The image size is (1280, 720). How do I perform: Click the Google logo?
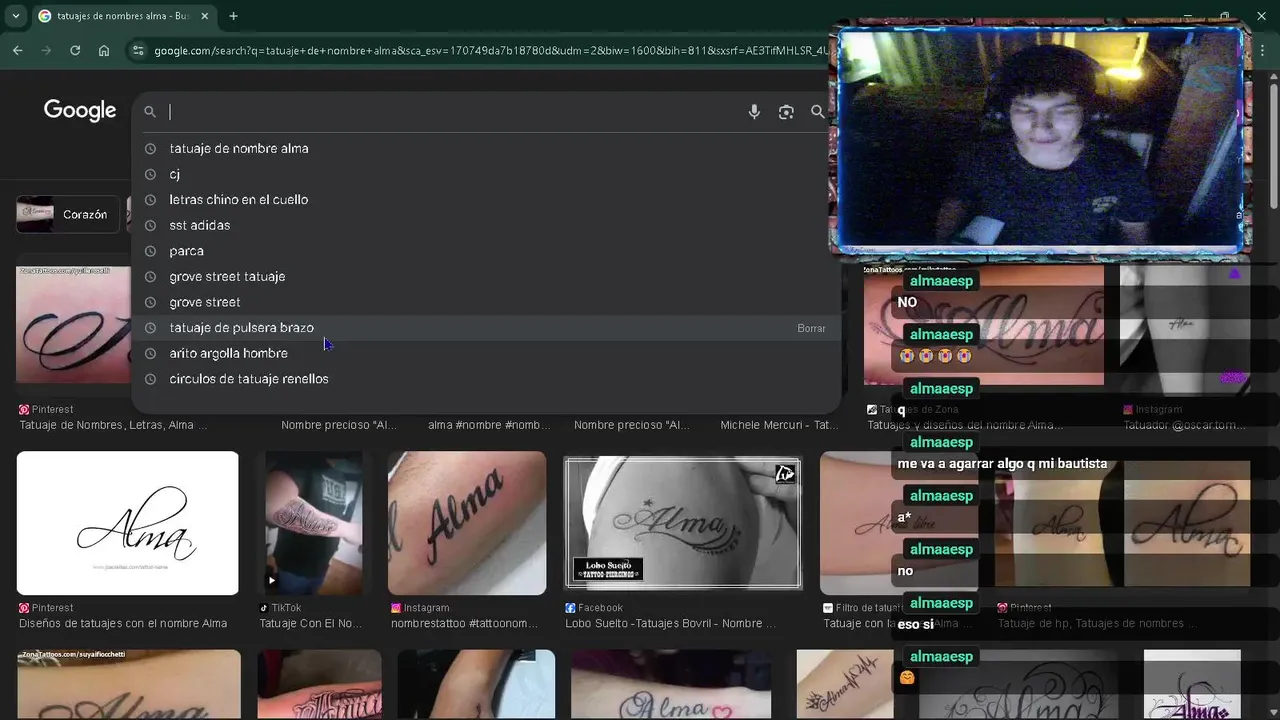pos(80,110)
